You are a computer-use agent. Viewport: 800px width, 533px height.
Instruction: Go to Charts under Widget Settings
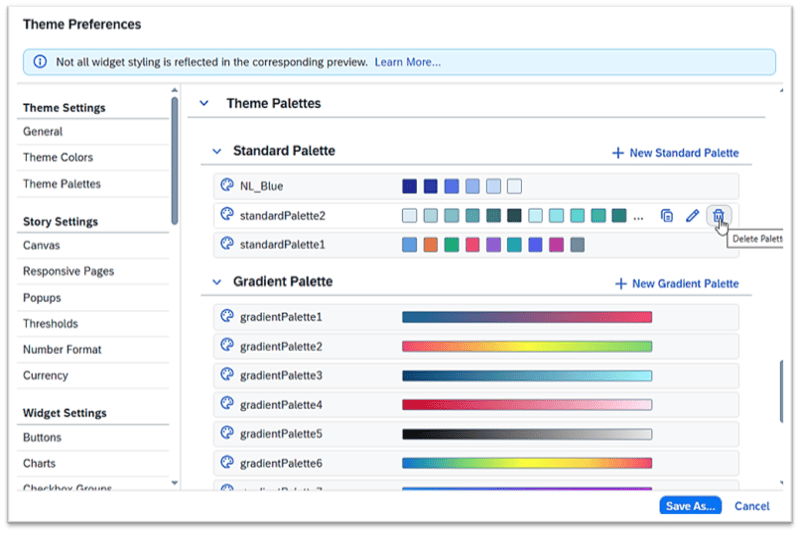pyautogui.click(x=40, y=463)
